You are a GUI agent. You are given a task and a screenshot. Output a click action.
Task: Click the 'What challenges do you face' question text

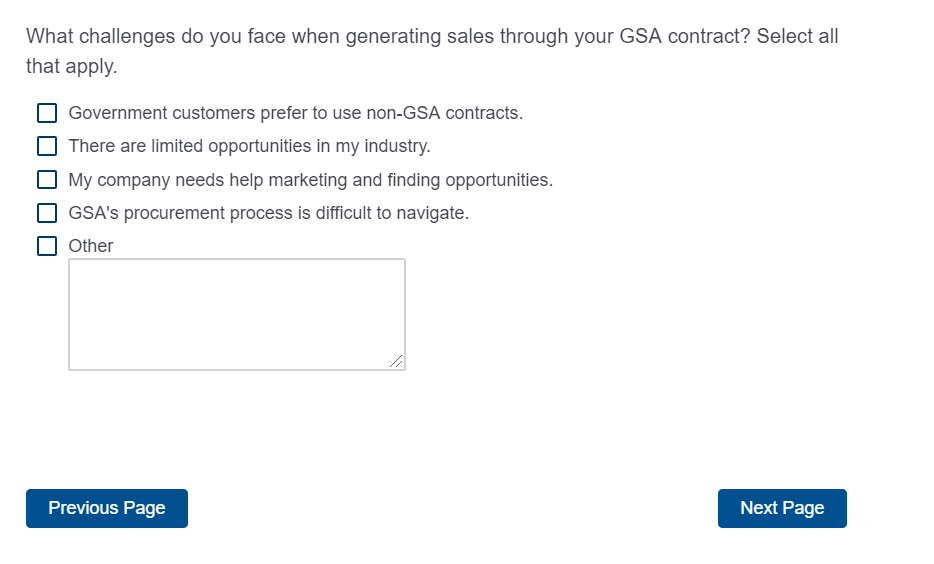pyautogui.click(x=150, y=37)
